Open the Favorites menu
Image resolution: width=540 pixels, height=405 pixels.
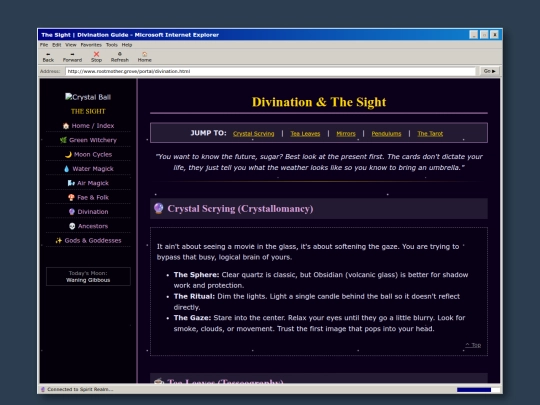[91, 45]
